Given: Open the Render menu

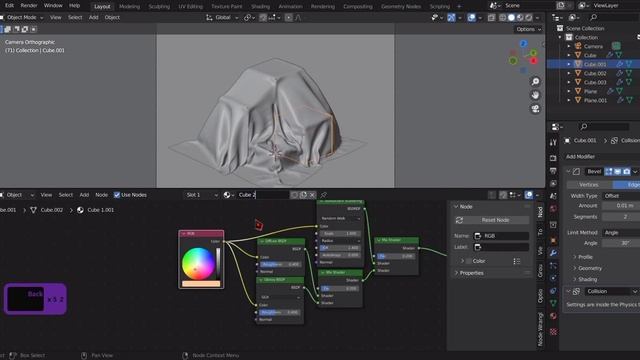Looking at the screenshot, I should [x=29, y=6].
